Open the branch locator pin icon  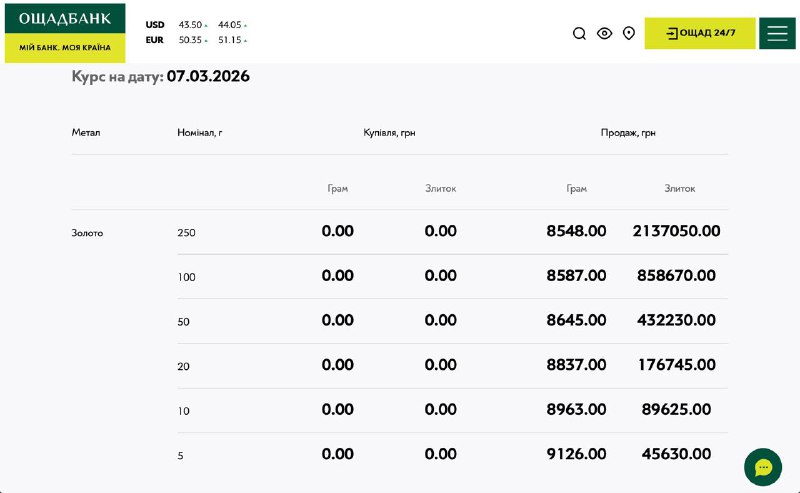pos(629,33)
